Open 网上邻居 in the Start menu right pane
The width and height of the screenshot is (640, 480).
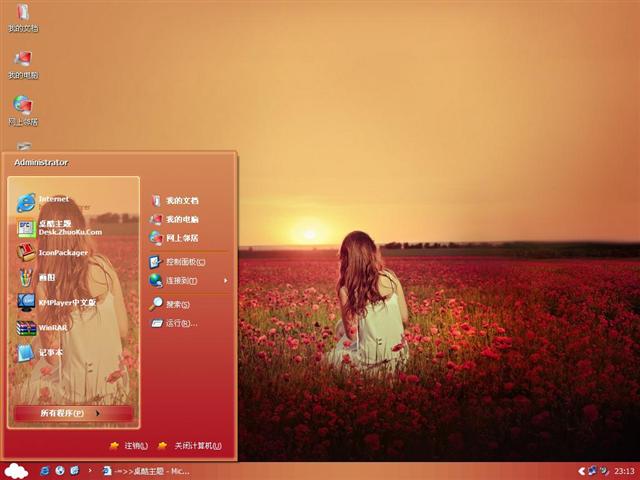point(174,238)
